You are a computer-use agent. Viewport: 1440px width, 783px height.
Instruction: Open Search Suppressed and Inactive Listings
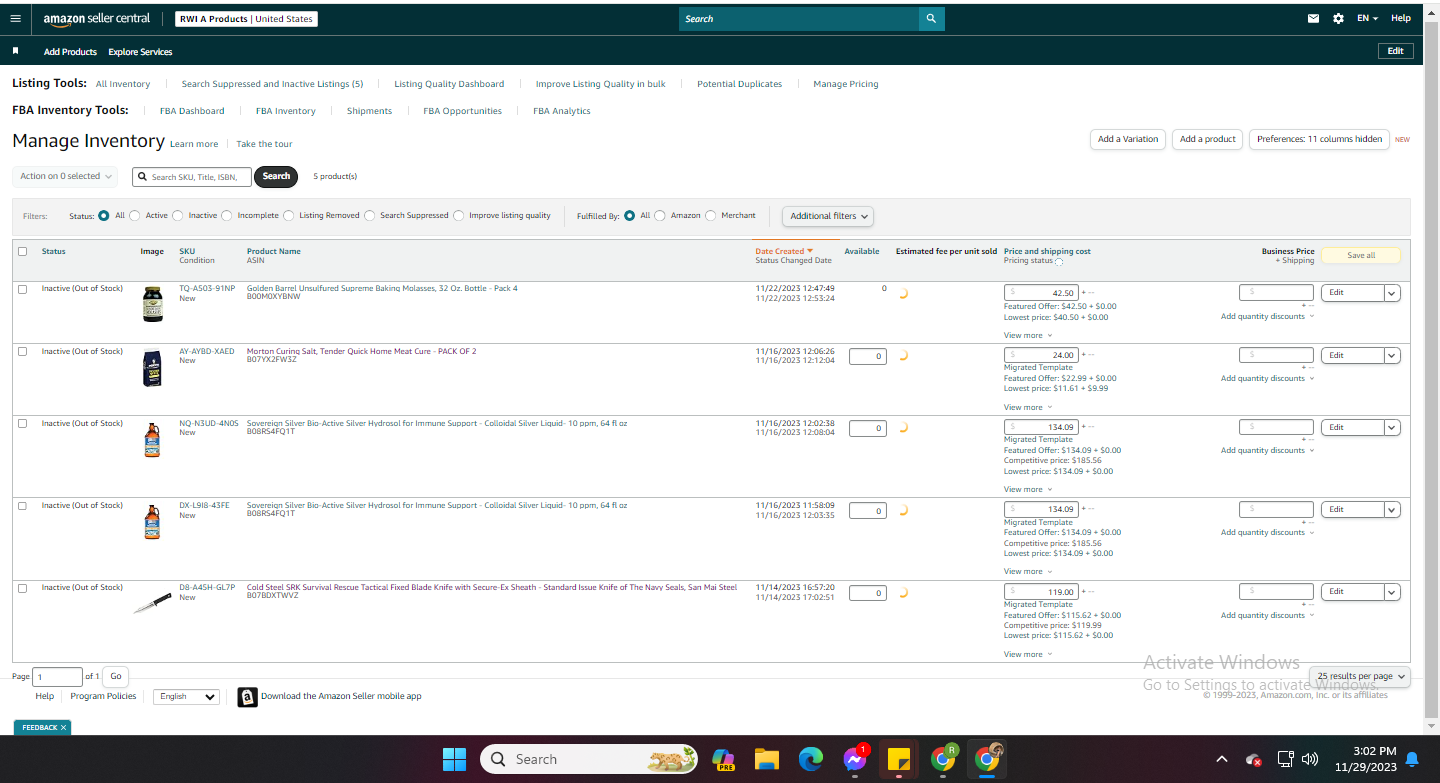tap(272, 84)
